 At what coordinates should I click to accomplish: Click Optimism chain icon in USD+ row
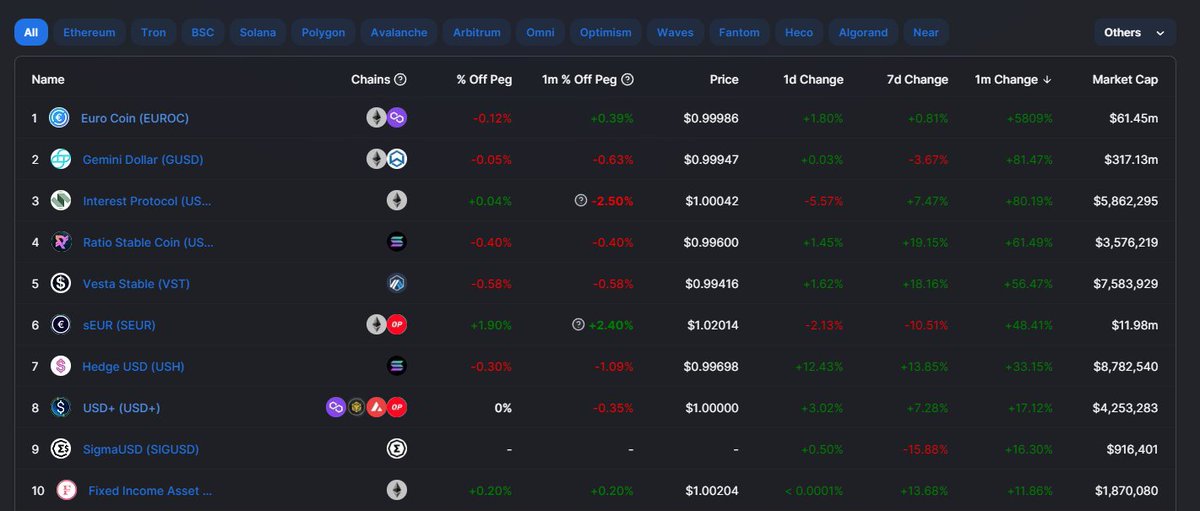tap(397, 407)
